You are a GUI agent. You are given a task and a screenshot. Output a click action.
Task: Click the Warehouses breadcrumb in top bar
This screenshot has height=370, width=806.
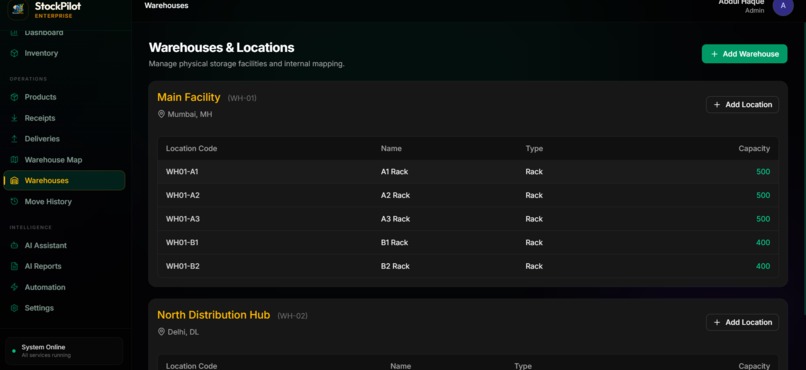tap(166, 6)
